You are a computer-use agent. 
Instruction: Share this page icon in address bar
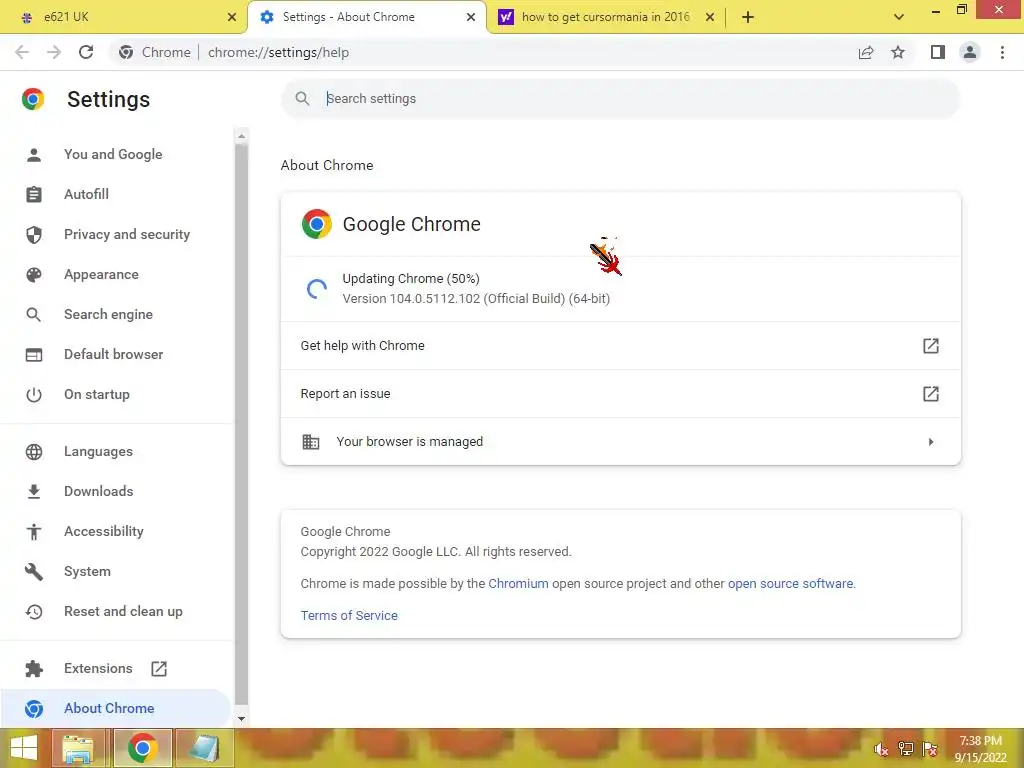(866, 52)
